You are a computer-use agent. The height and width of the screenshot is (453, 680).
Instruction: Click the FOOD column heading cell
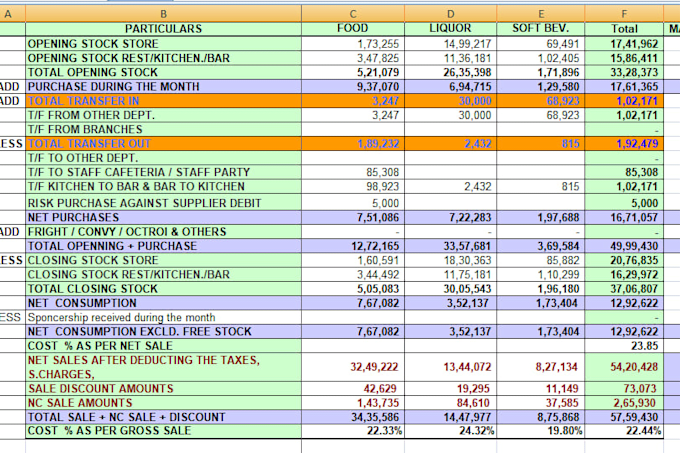(x=353, y=29)
